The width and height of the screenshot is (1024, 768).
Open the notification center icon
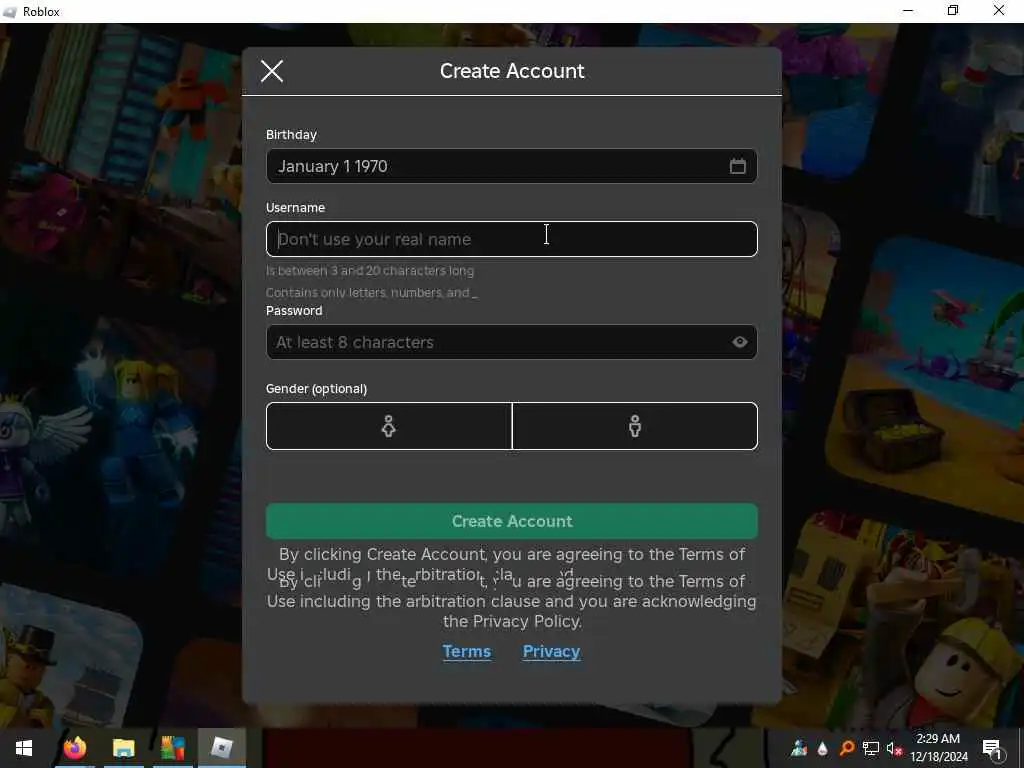point(993,748)
